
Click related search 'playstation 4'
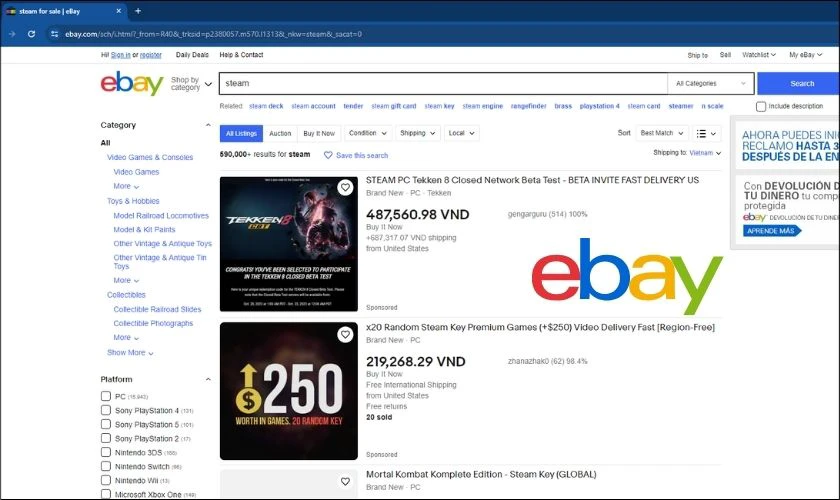[x=599, y=106]
